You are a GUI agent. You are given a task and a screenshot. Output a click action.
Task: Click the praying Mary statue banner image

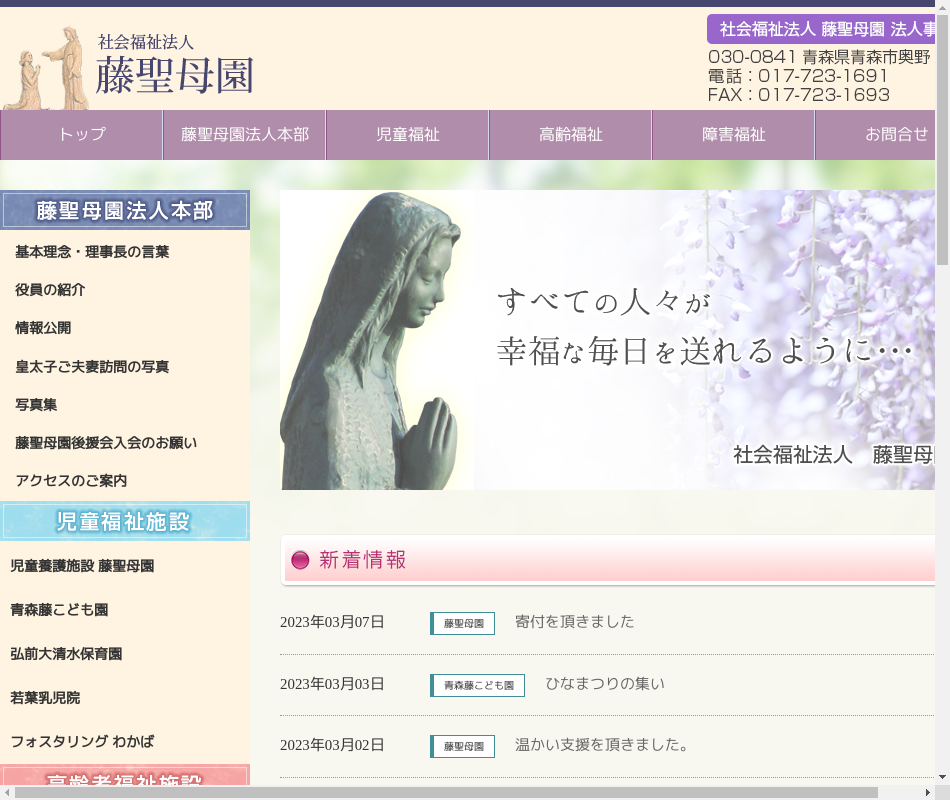[607, 340]
